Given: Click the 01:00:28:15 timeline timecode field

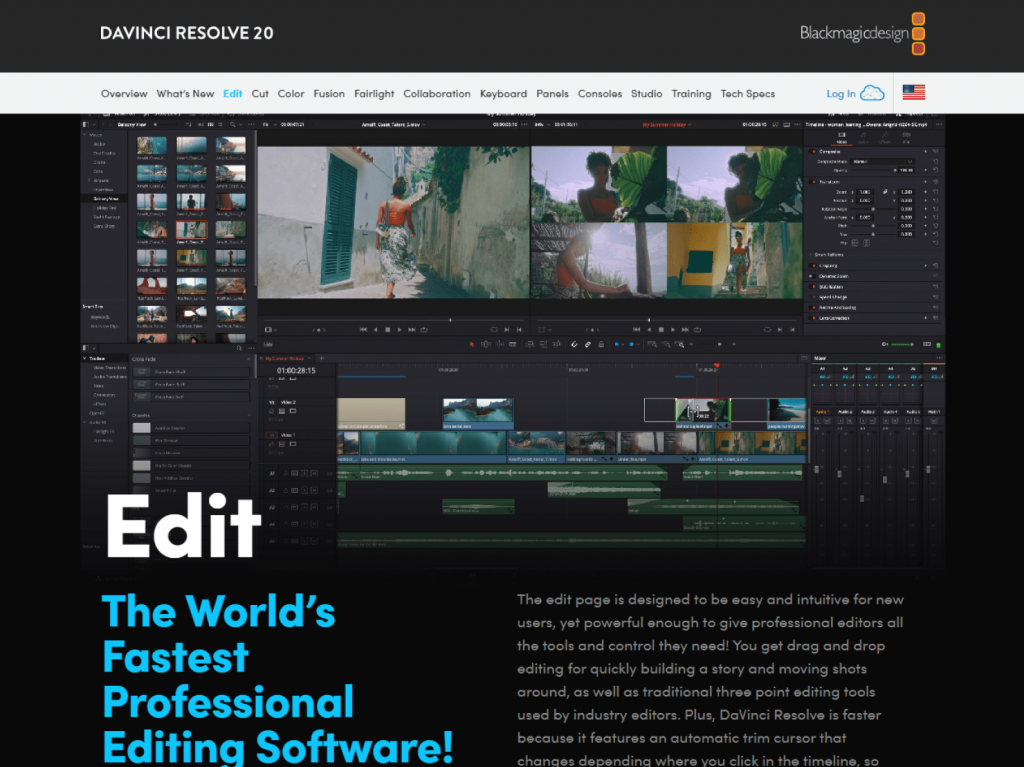Looking at the screenshot, I should [x=296, y=370].
